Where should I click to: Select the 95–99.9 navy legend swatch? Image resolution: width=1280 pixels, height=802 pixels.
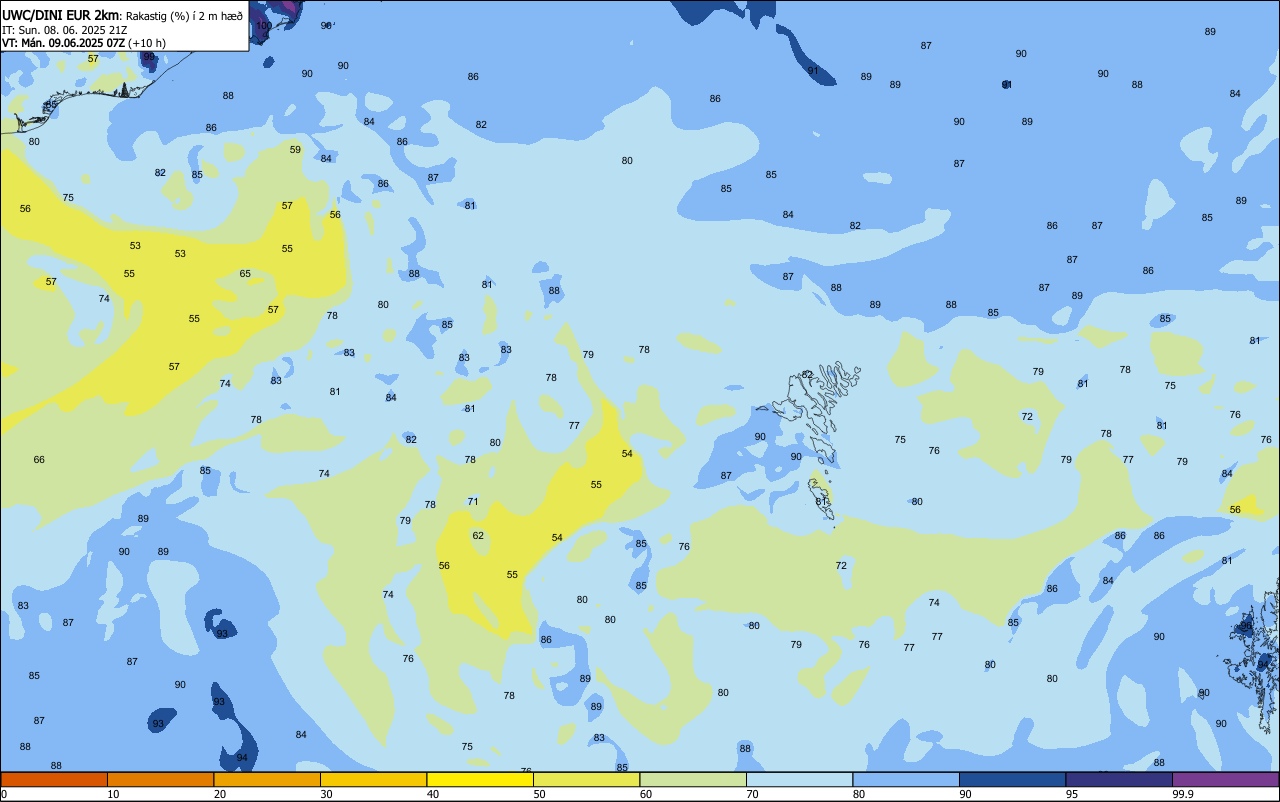click(1119, 779)
